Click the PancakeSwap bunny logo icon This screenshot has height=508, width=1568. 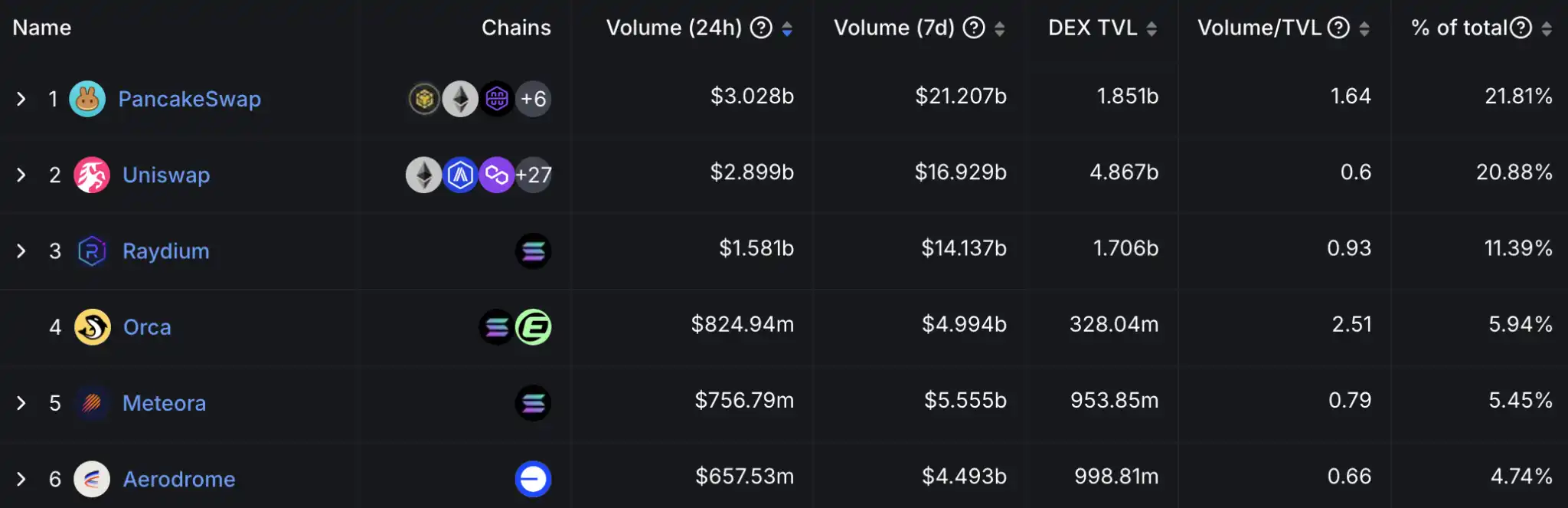[87, 99]
